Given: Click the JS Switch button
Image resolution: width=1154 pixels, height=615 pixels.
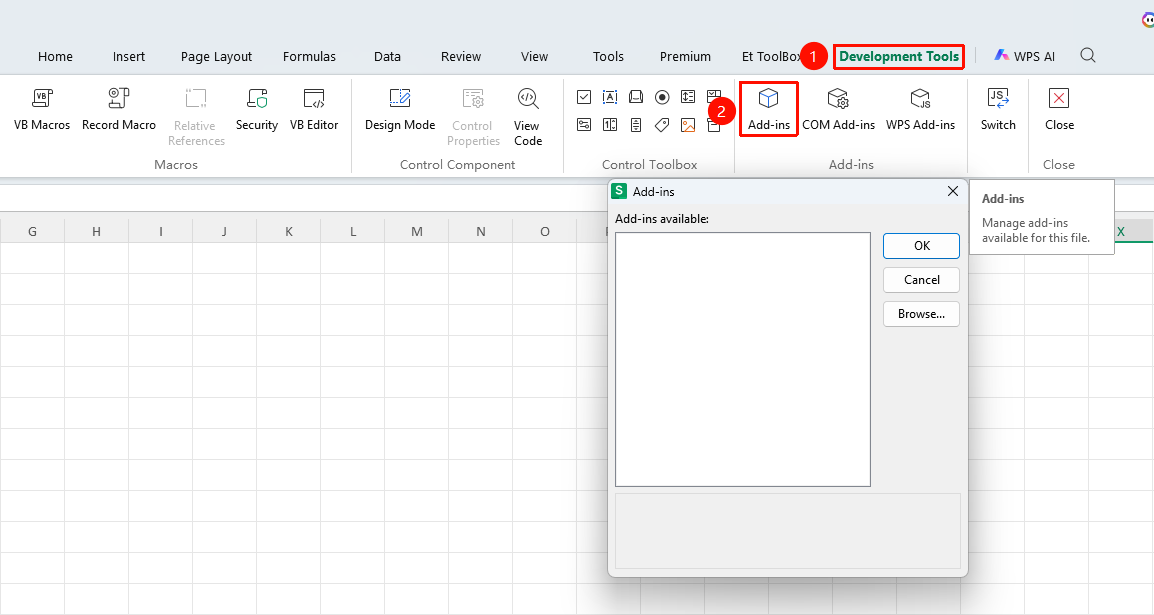Looking at the screenshot, I should pyautogui.click(x=998, y=109).
